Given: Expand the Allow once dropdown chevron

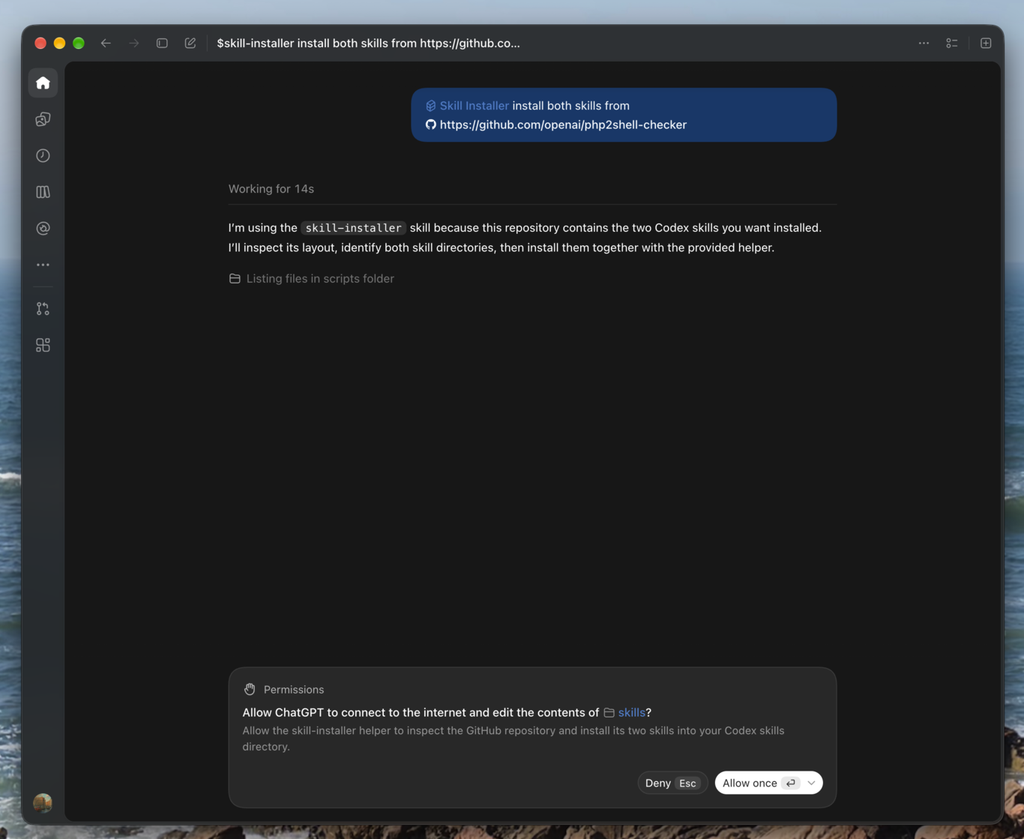Looking at the screenshot, I should [x=812, y=783].
